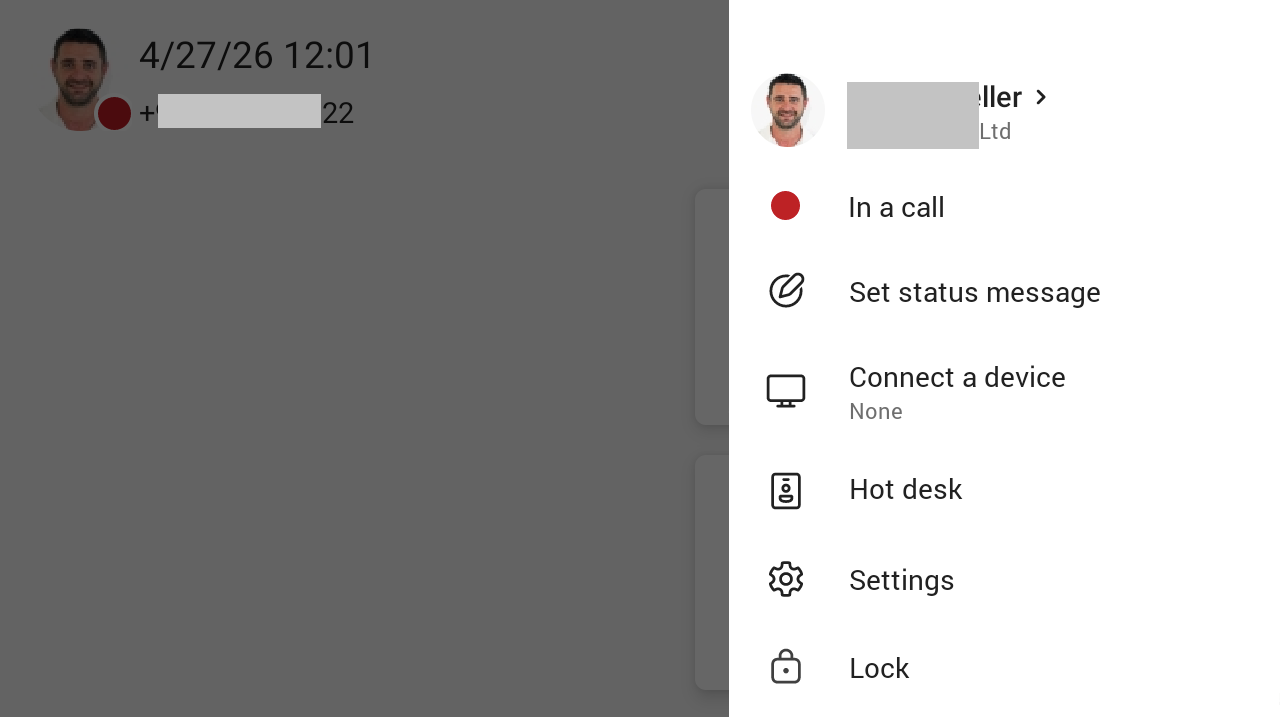Screen dimensions: 1280x717
Task: Click the padlock Lock icon
Action: [x=786, y=667]
